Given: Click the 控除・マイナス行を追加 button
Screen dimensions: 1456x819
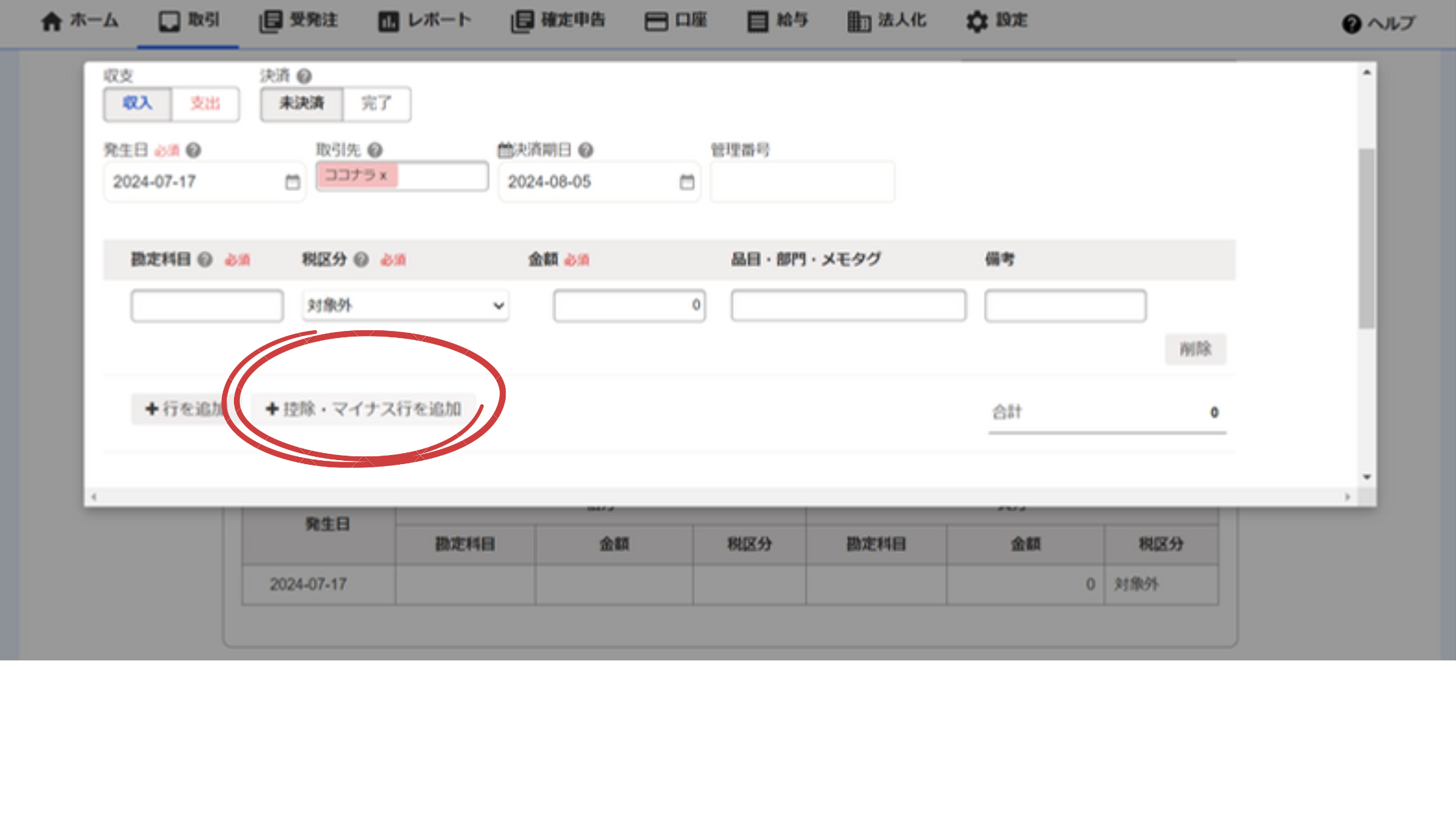Looking at the screenshot, I should click(x=363, y=409).
